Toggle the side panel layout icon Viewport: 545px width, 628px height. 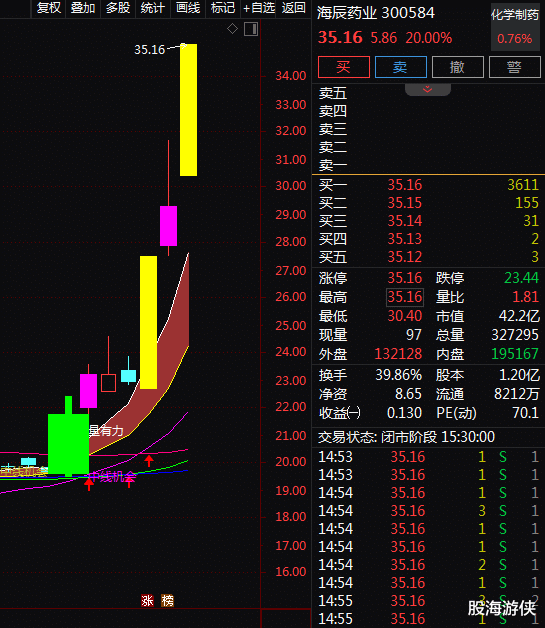pyautogui.click(x=251, y=29)
